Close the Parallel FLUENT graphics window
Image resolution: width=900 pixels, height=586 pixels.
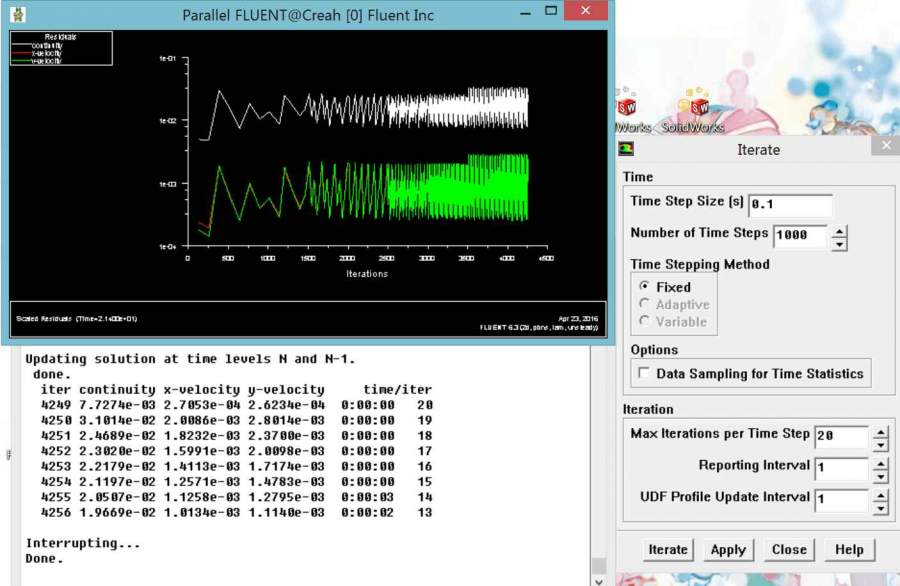585,10
